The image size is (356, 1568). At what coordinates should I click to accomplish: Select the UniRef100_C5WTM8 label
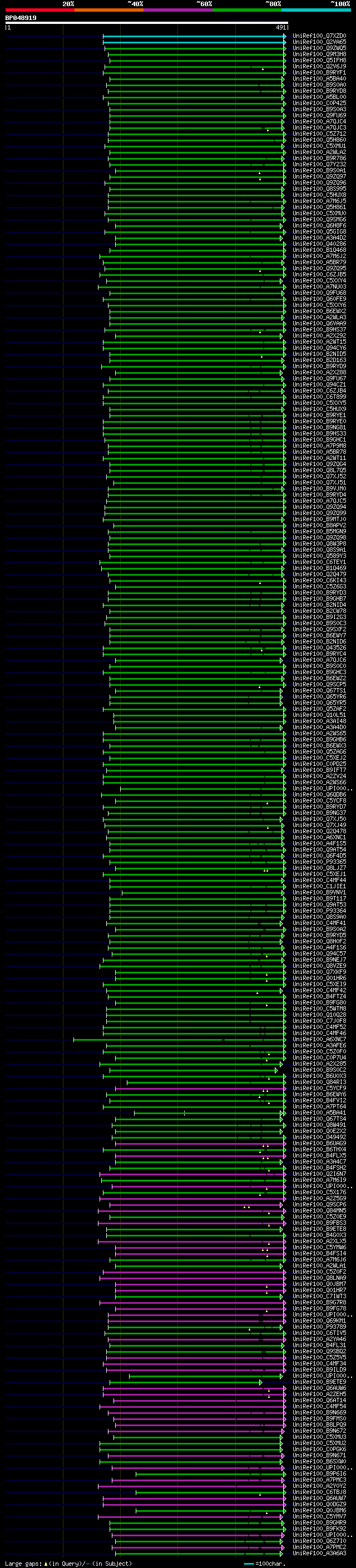[x=319, y=1009]
